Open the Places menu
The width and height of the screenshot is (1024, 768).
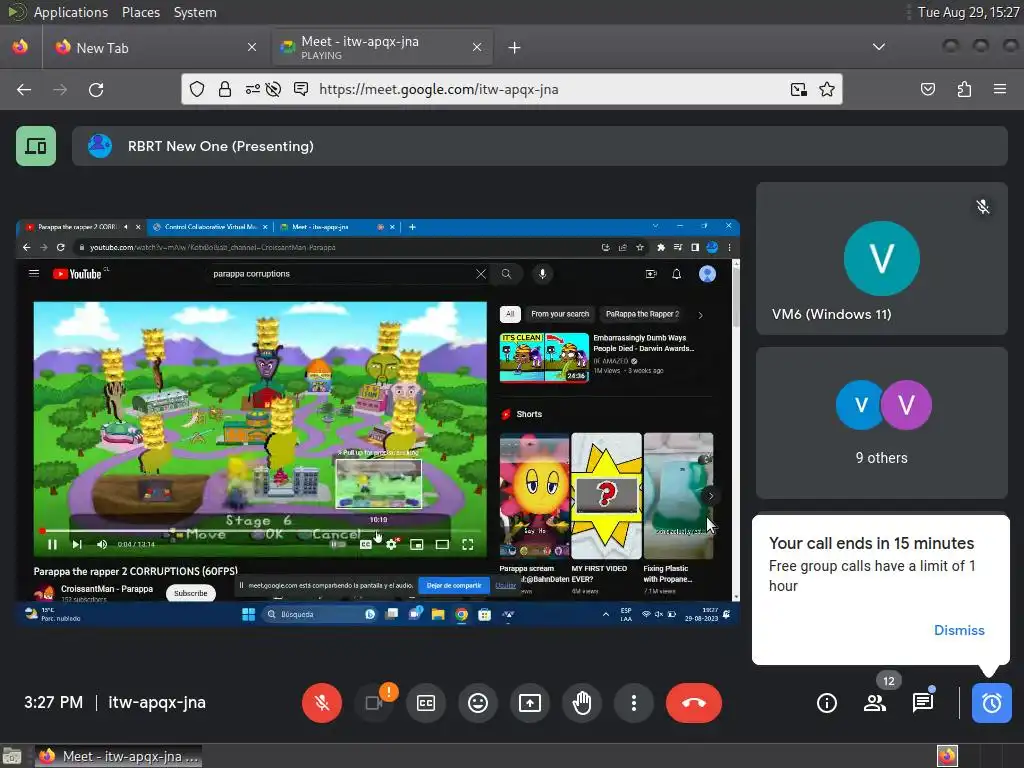coord(140,12)
